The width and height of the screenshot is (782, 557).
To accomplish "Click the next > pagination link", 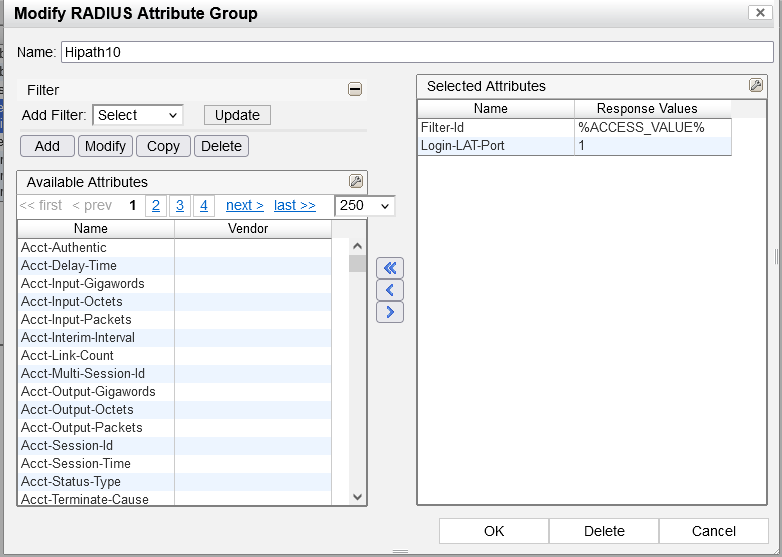I will click(x=244, y=205).
